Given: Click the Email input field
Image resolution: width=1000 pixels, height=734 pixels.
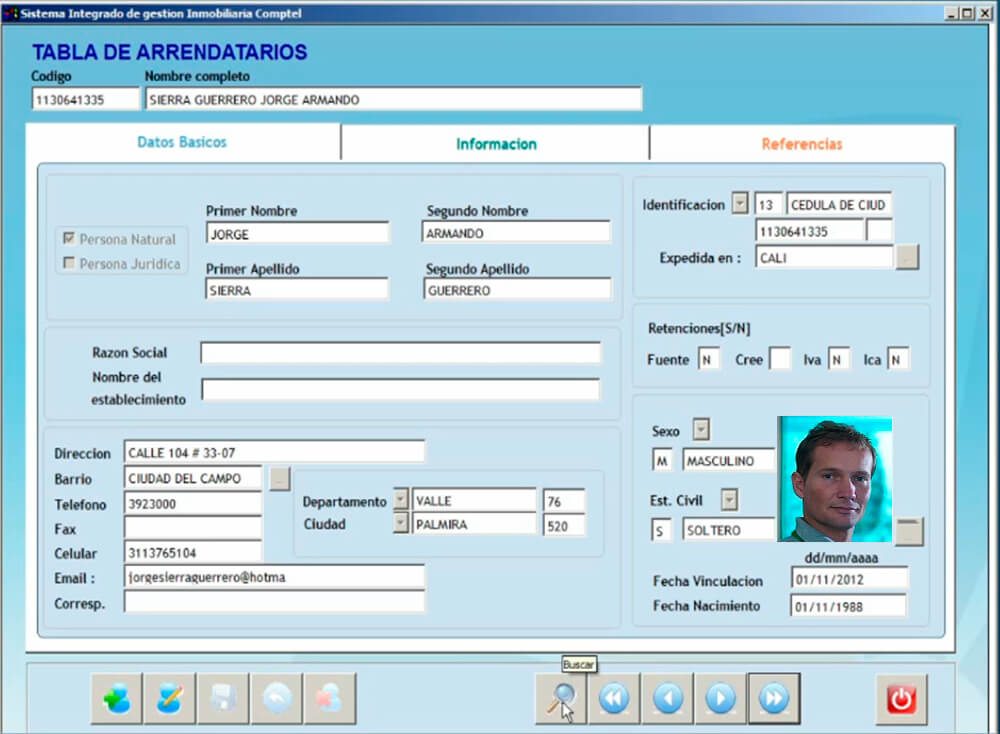Looking at the screenshot, I should coord(274,577).
